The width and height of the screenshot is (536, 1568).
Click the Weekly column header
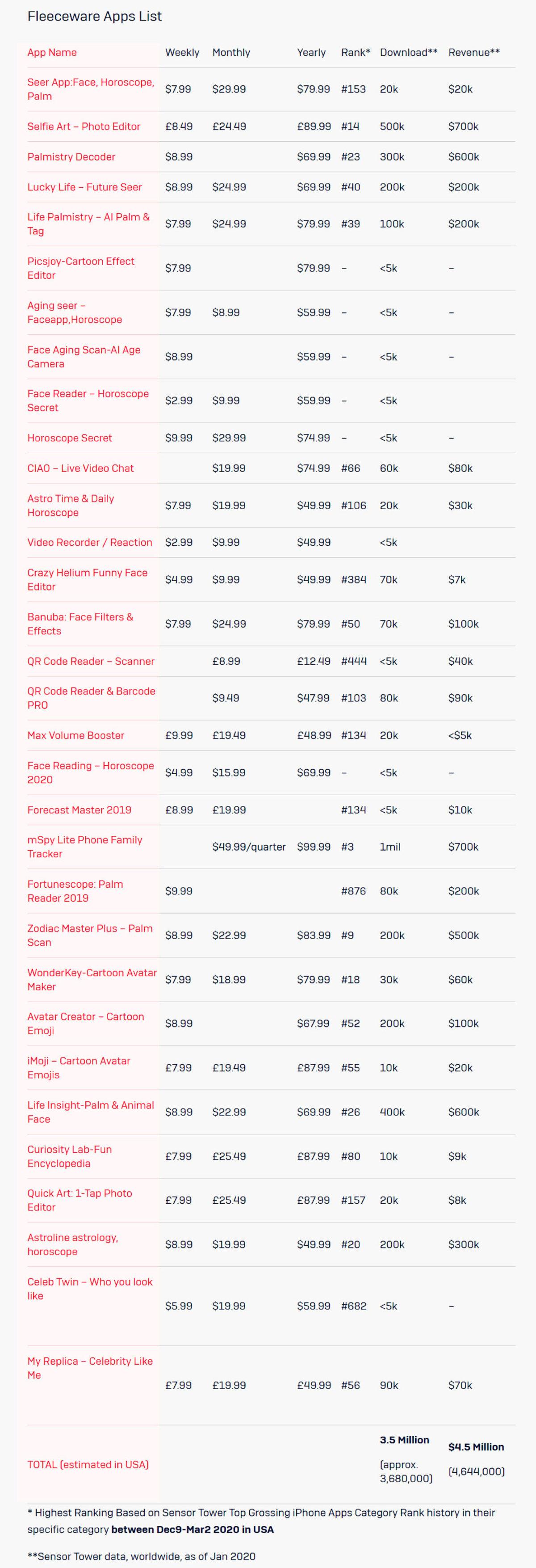(x=182, y=52)
